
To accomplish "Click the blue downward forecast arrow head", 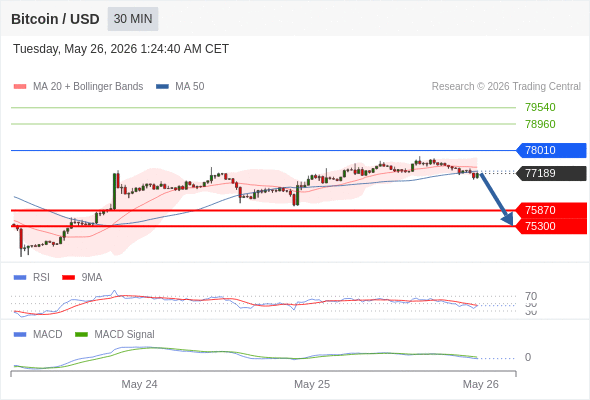I will pos(508,219).
